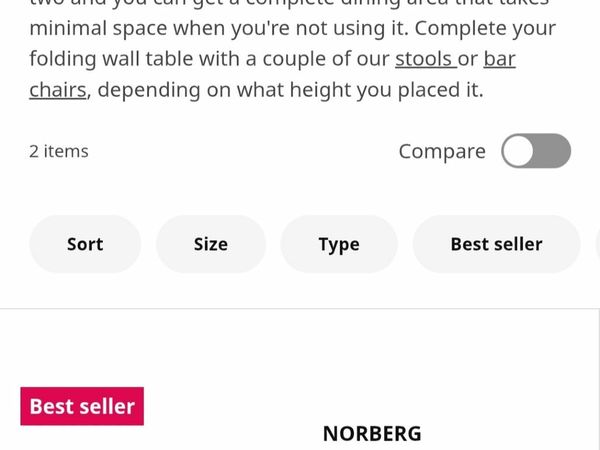Open the NORBERG product title
The image size is (600, 450).
pyautogui.click(x=372, y=433)
